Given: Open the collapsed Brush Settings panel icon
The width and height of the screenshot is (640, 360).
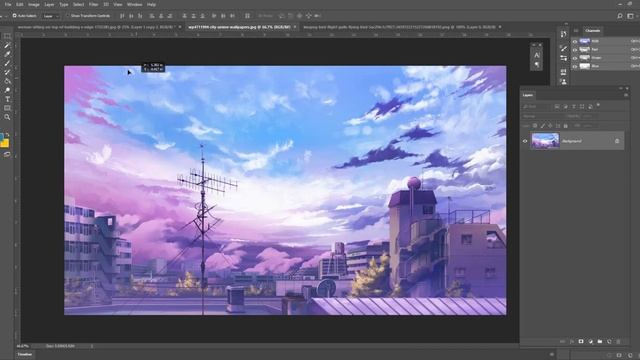Looking at the screenshot, I should pos(564,49).
